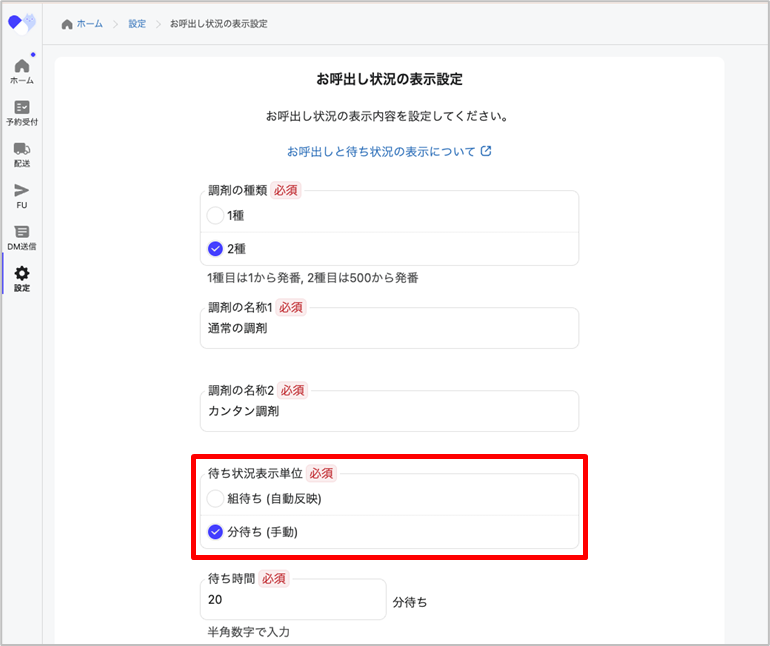Open 予約受付 in the sidebar
This screenshot has width=770, height=646.
pyautogui.click(x=21, y=112)
